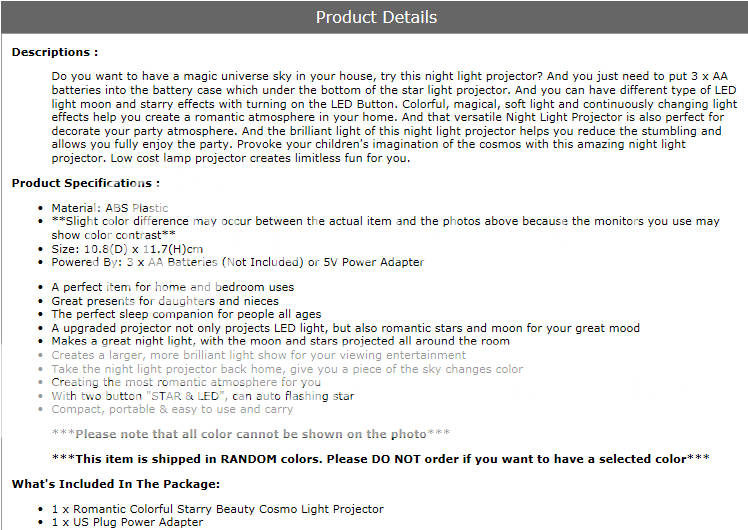Image resolution: width=748 pixels, height=530 pixels.
Task: Click the RANDOM colors shipping warning
Action: pyautogui.click(x=381, y=459)
